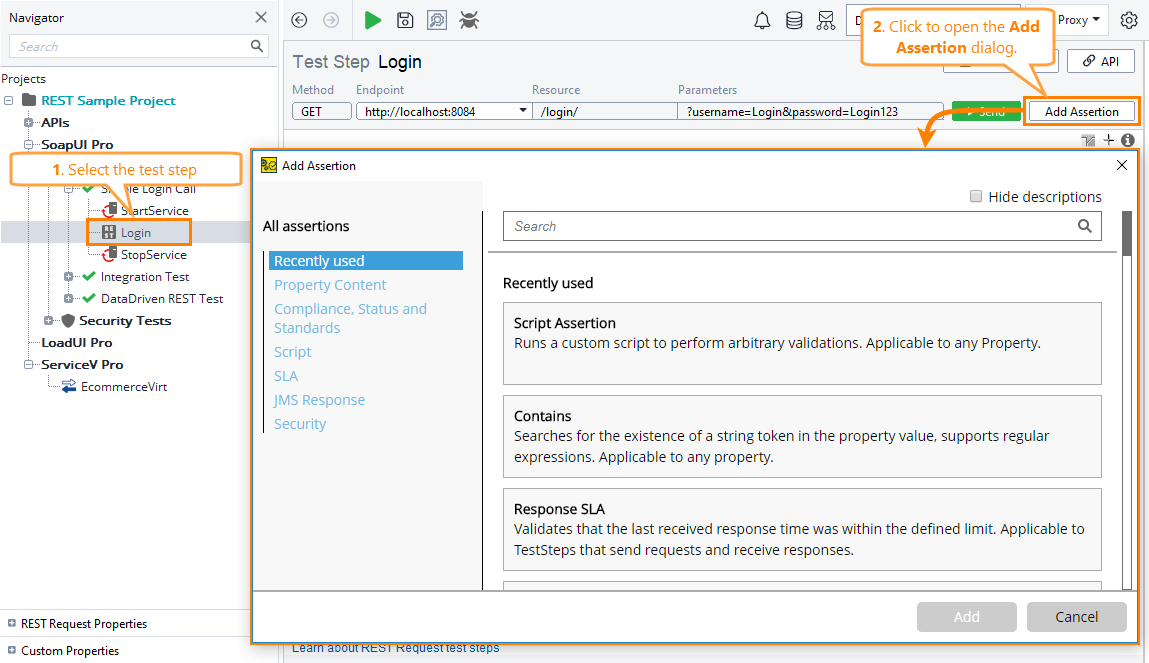Viewport: 1149px width, 663px height.
Task: Select the StartService step icon
Action: pyautogui.click(x=109, y=210)
